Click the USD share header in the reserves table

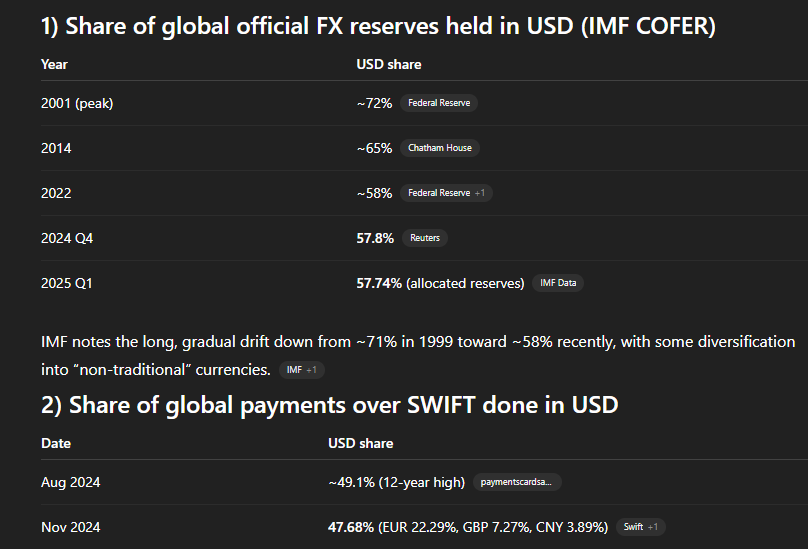click(388, 64)
